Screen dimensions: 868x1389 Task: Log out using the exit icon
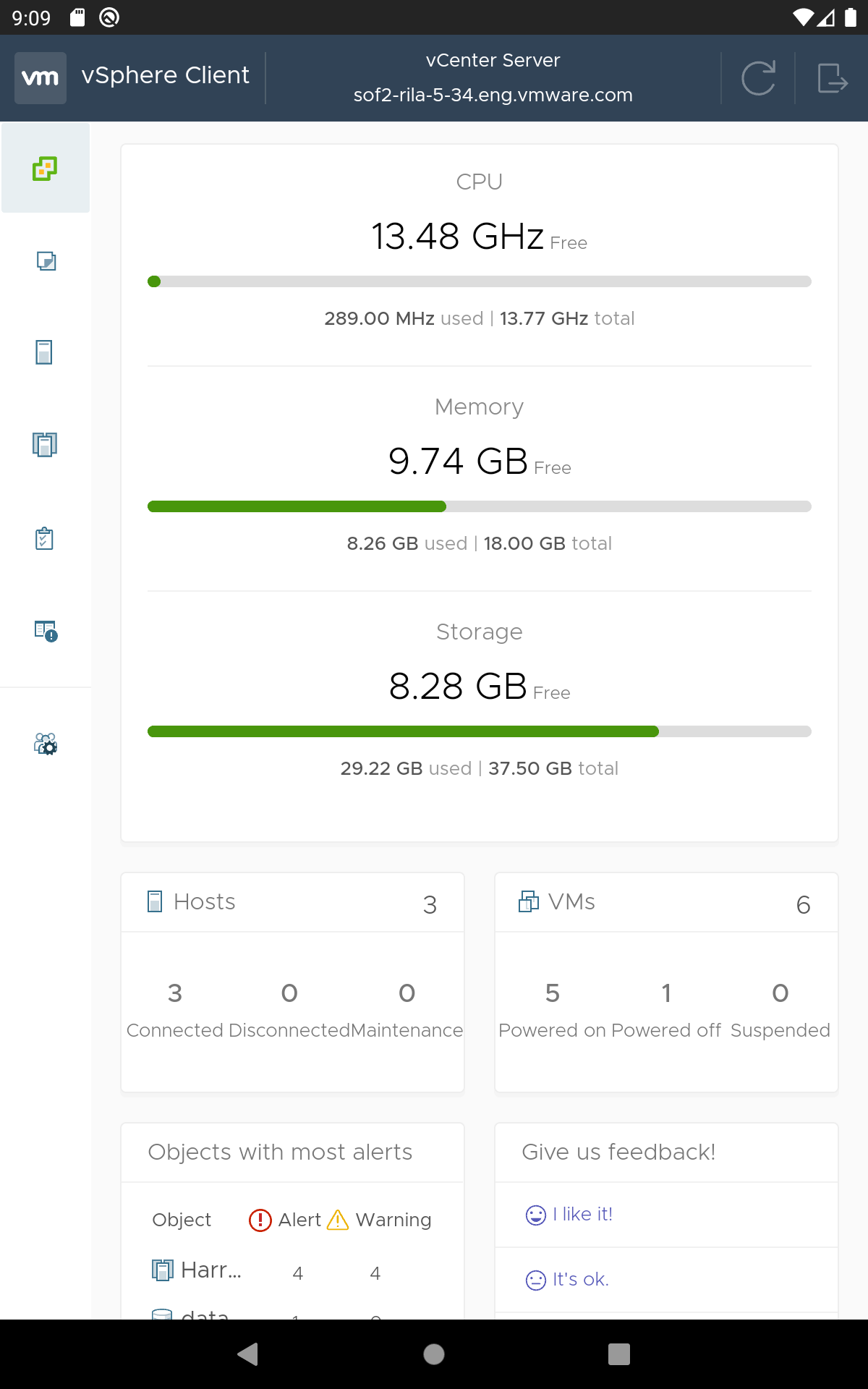[832, 78]
